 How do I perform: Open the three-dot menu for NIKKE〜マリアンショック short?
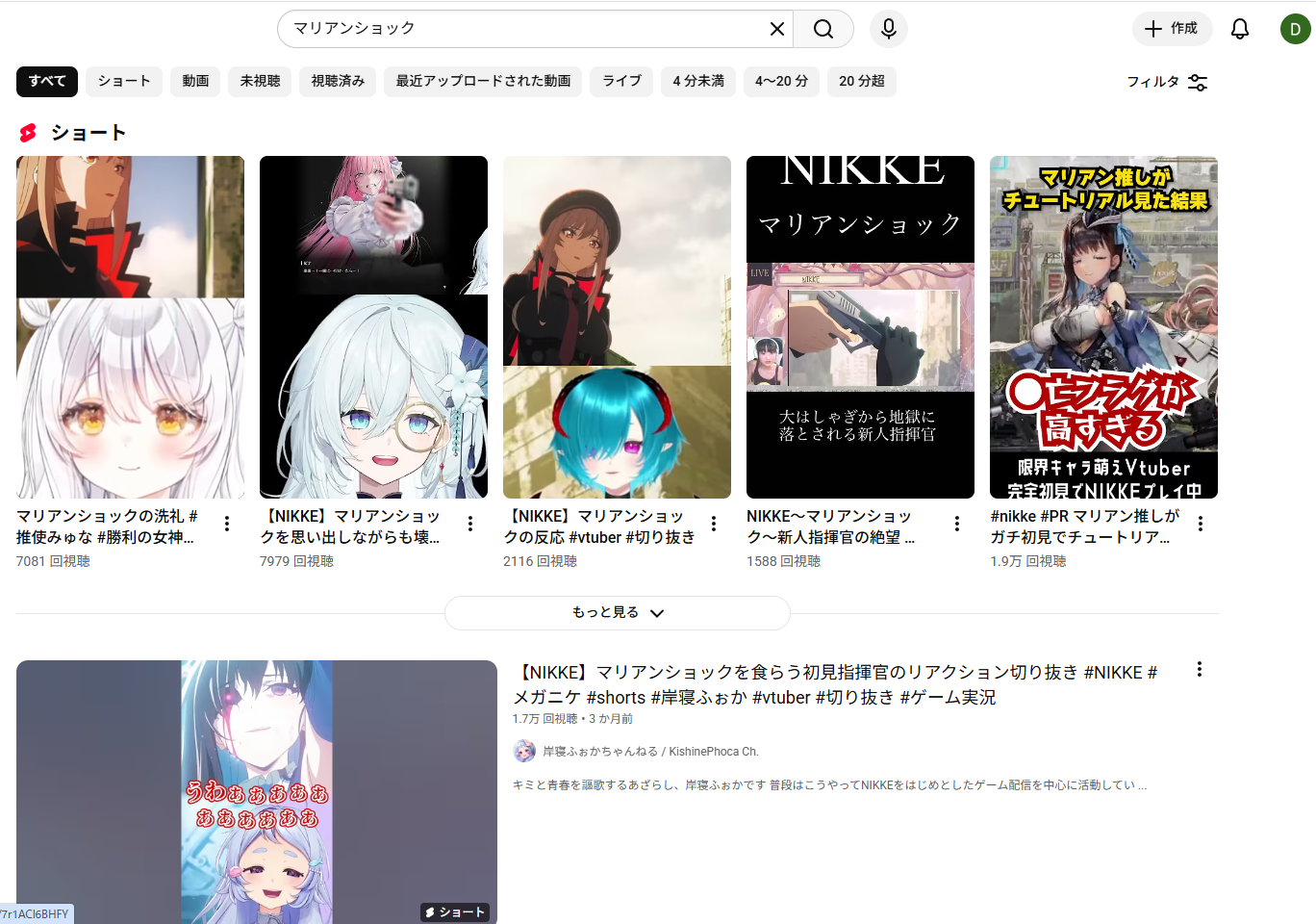[956, 524]
